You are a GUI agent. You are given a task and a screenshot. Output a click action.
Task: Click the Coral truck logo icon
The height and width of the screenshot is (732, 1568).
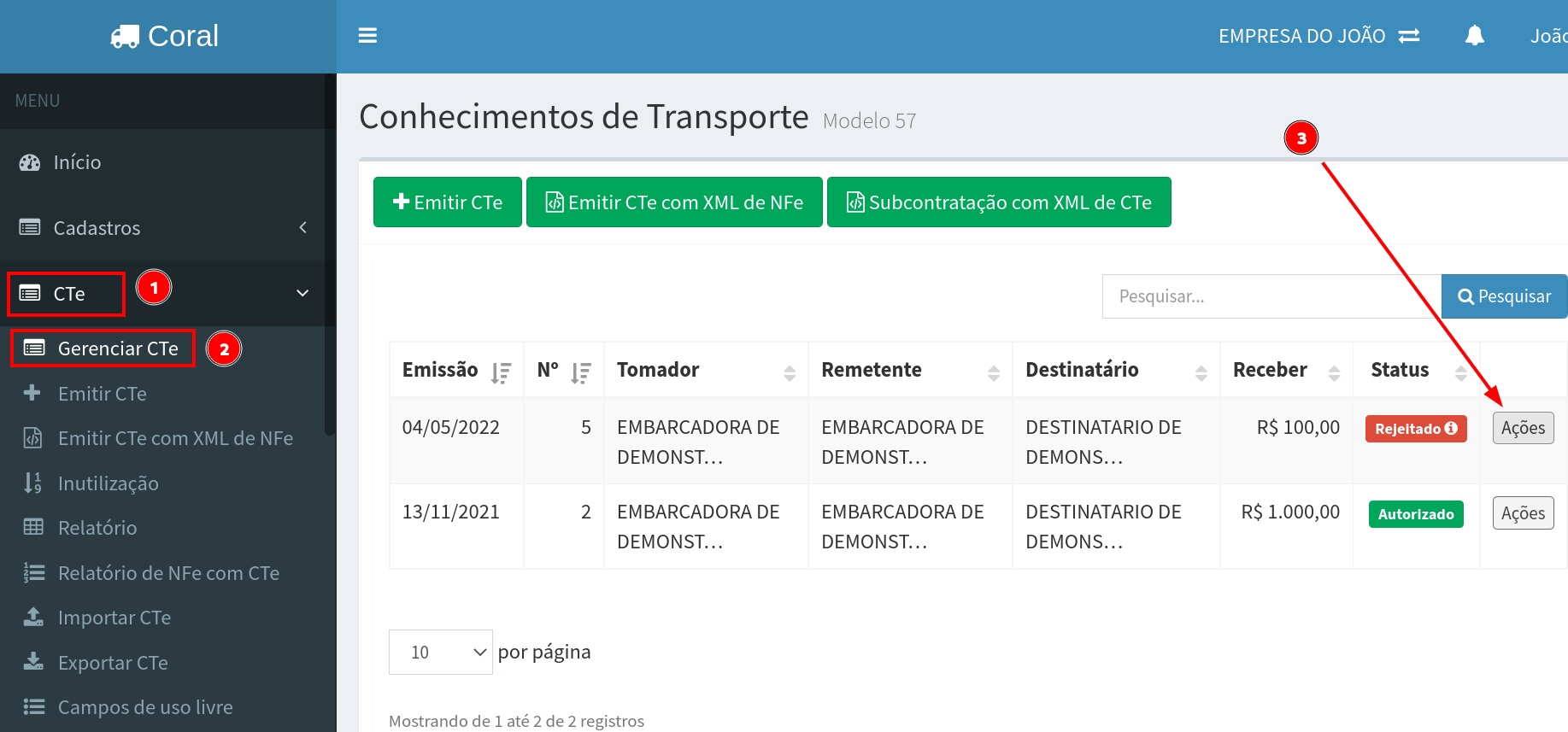[125, 37]
